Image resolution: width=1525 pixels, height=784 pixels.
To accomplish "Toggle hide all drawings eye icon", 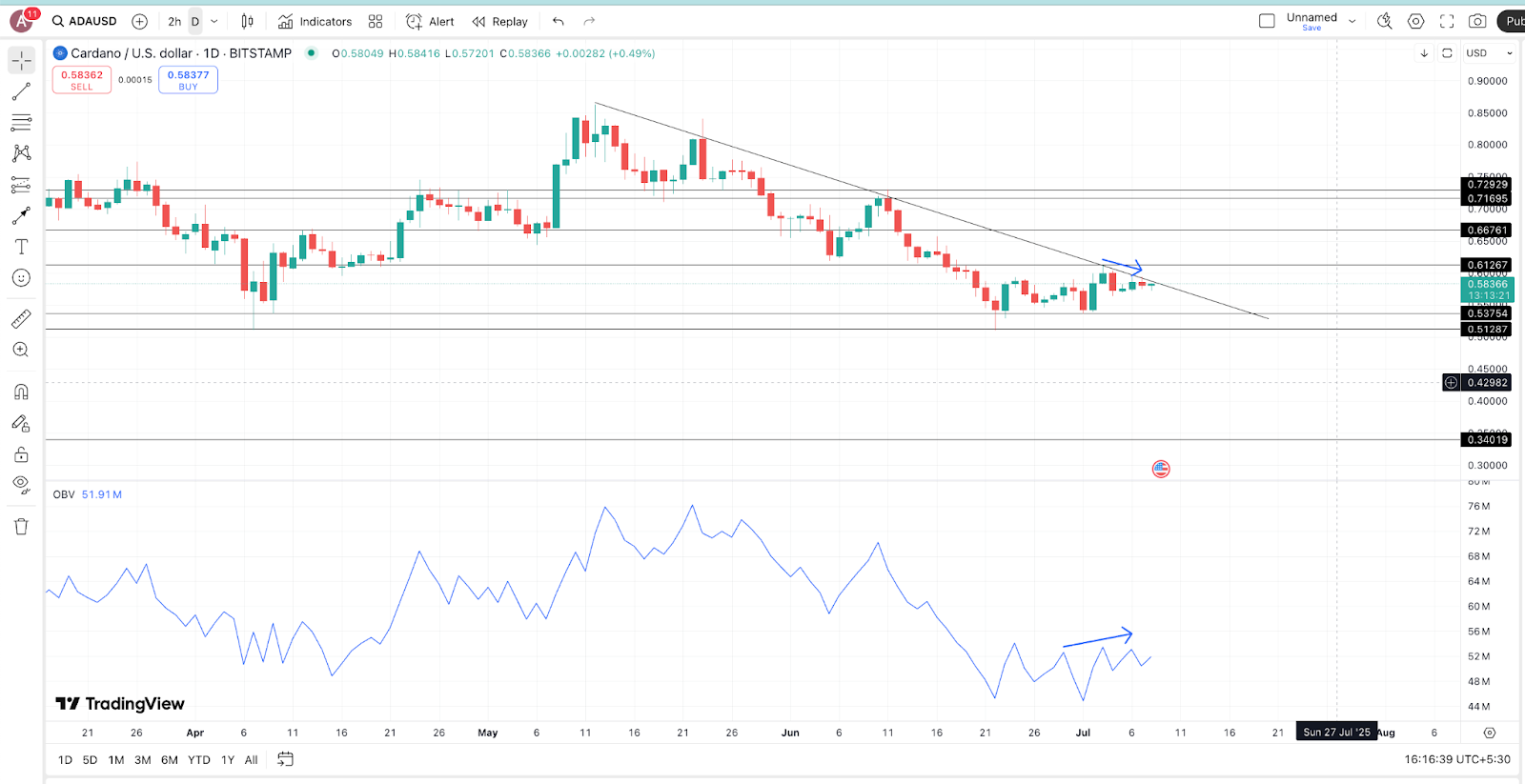I will [21, 485].
